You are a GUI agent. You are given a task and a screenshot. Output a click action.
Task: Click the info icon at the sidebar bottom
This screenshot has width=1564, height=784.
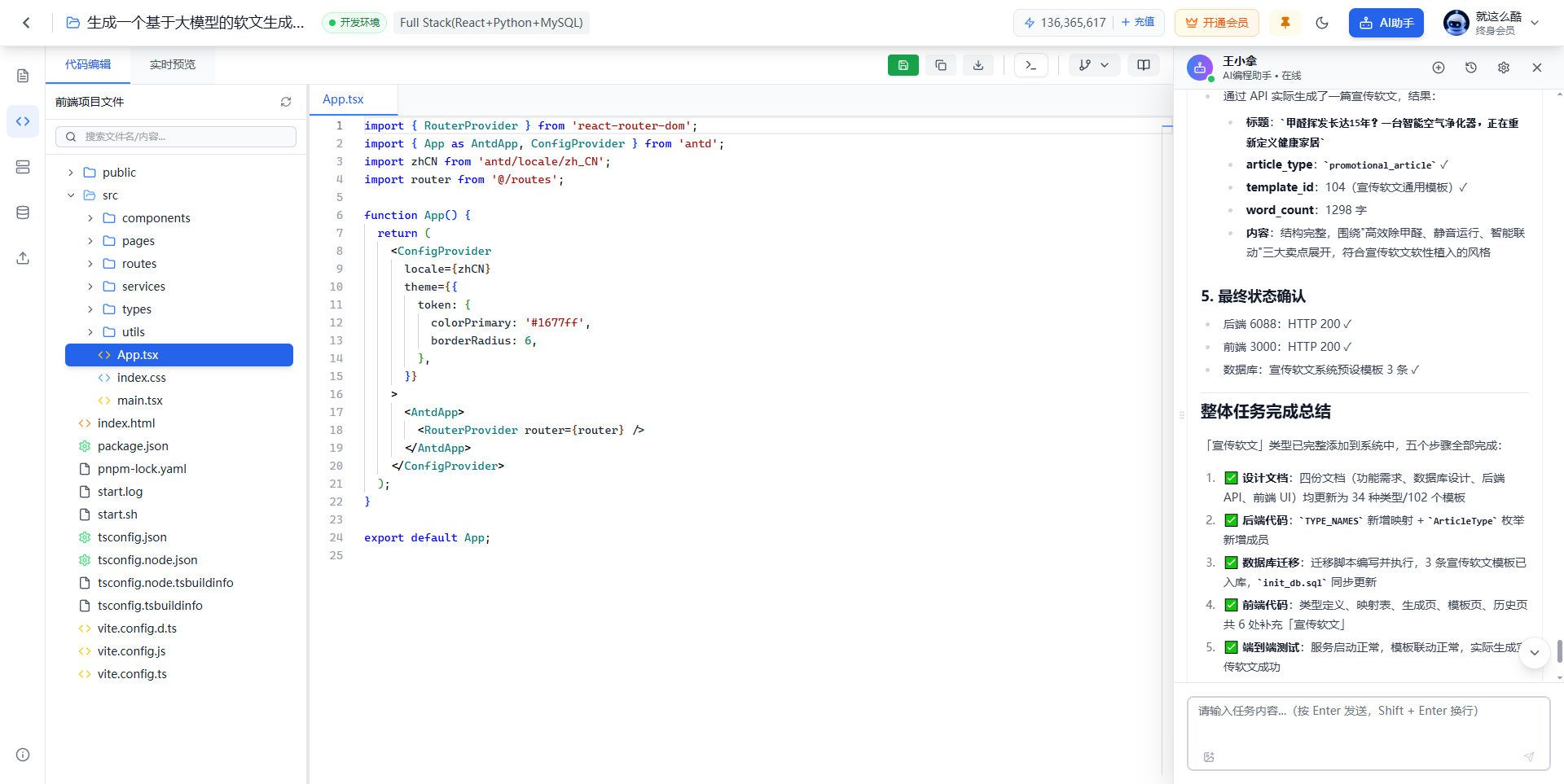tap(23, 755)
